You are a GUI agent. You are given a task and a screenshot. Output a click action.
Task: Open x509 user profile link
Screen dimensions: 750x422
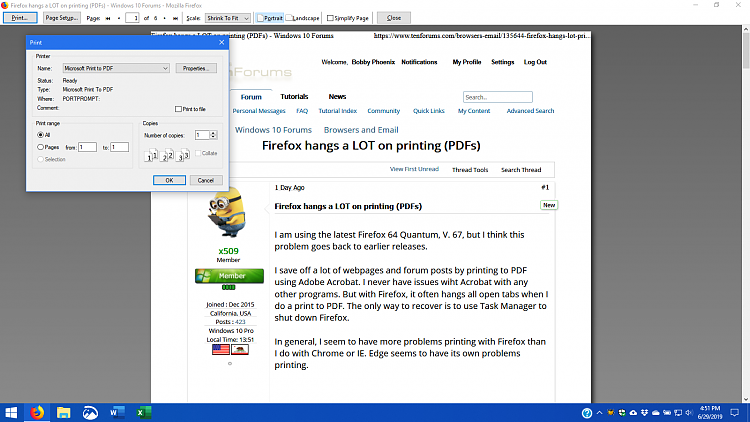(x=228, y=251)
